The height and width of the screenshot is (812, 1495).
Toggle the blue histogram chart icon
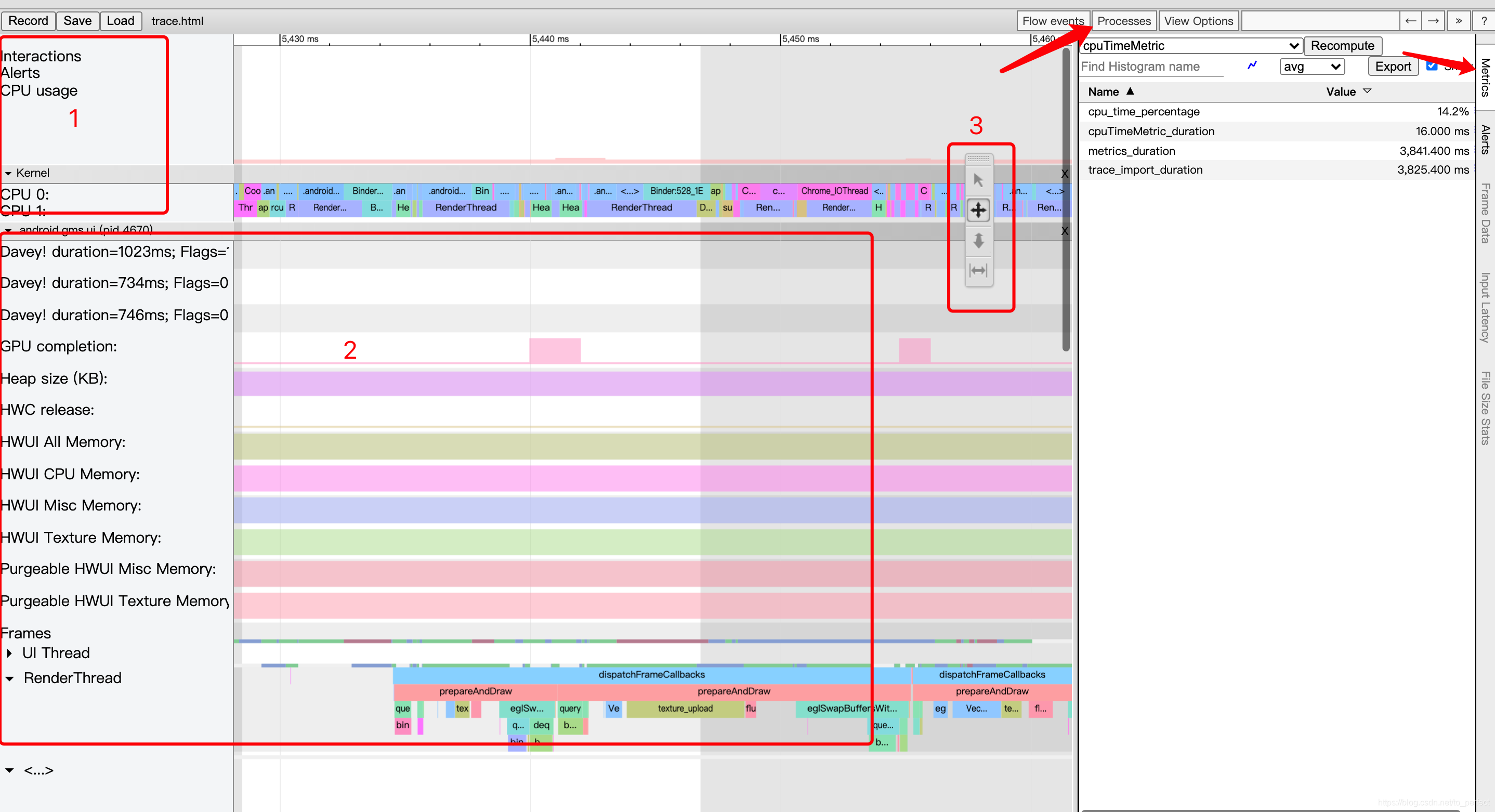tap(1252, 66)
